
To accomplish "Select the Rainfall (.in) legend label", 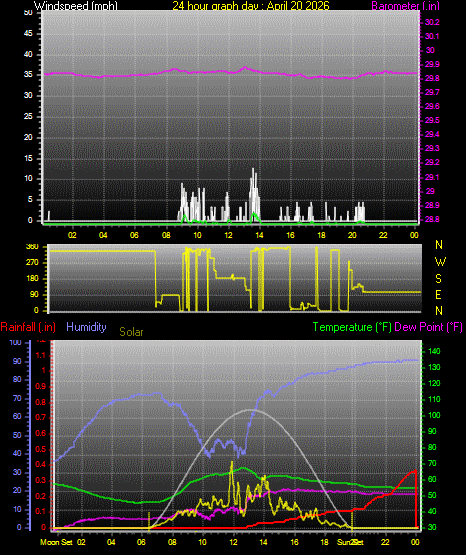I will [28, 327].
